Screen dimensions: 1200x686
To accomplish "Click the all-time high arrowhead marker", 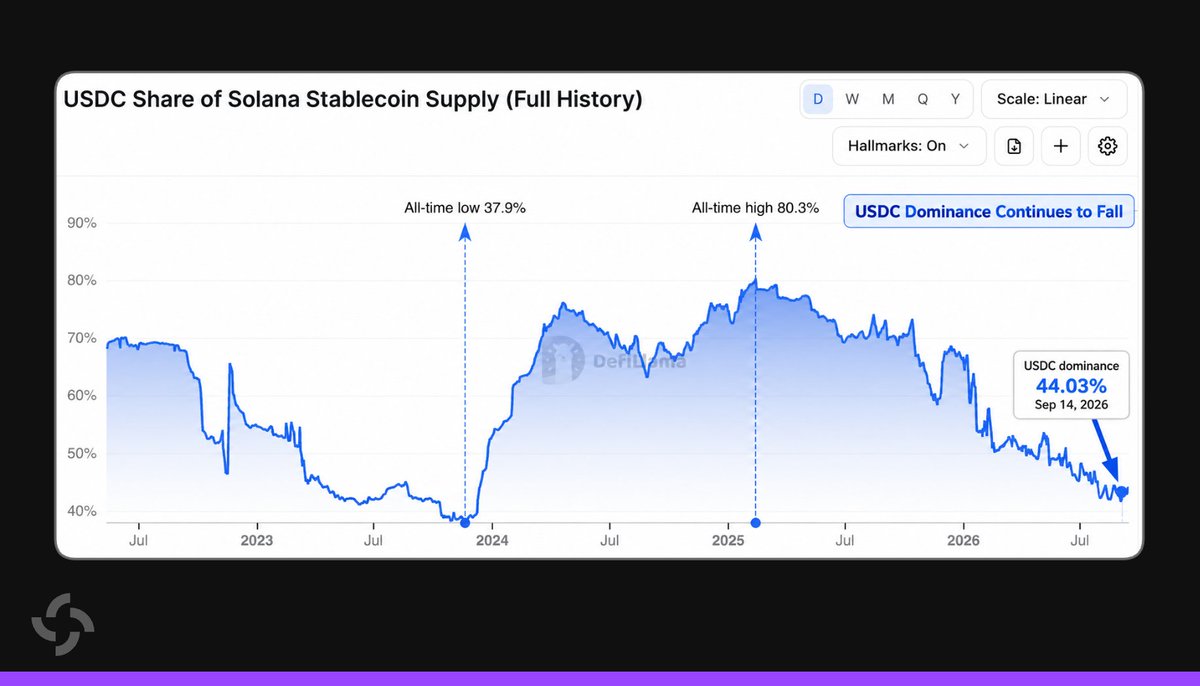I will (x=755, y=232).
